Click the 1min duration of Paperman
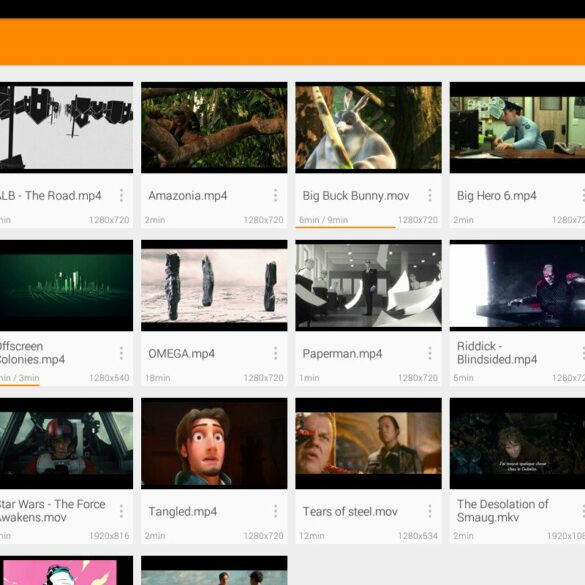This screenshot has height=585, width=585. (309, 378)
